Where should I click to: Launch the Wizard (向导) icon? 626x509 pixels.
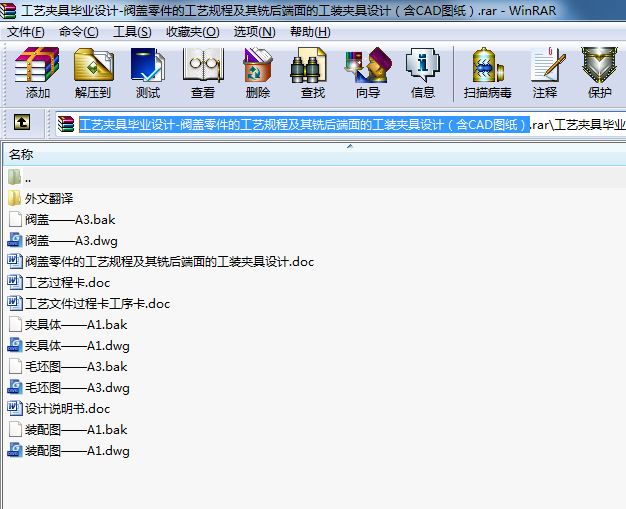[367, 73]
